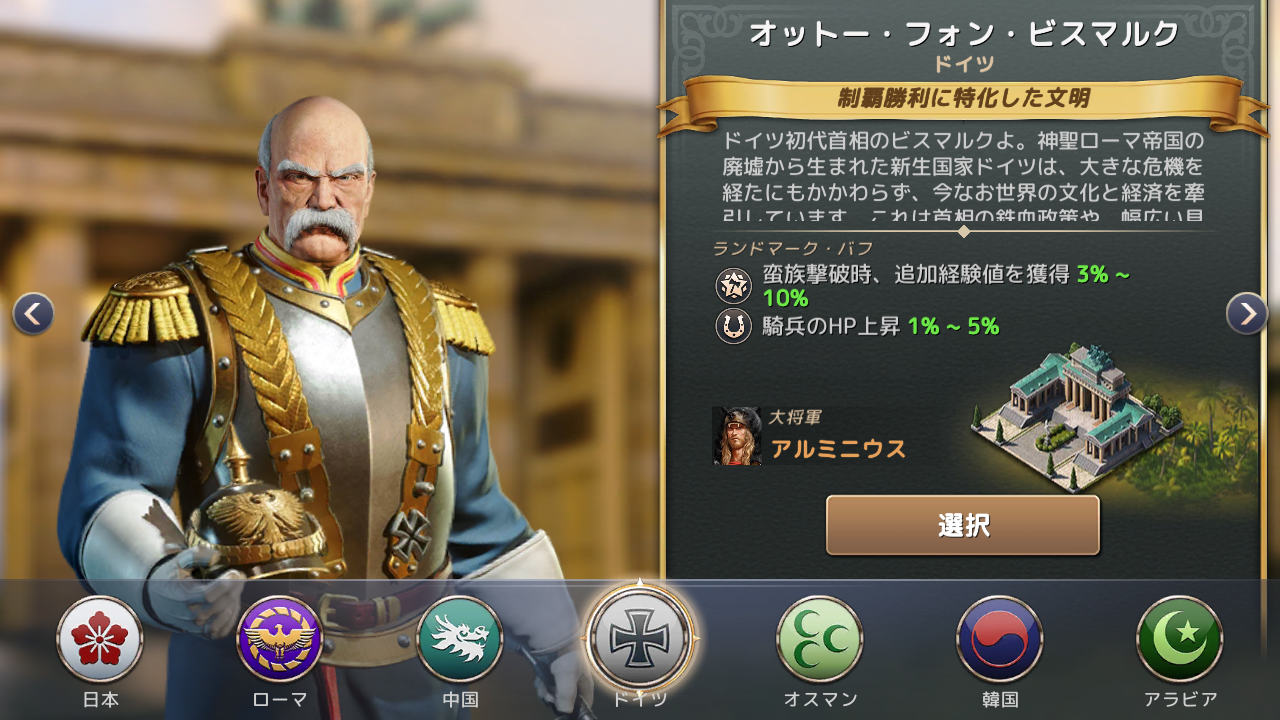Screen dimensions: 1280x720
Task: Switch to the 韓国 tab label
Action: 1000,699
